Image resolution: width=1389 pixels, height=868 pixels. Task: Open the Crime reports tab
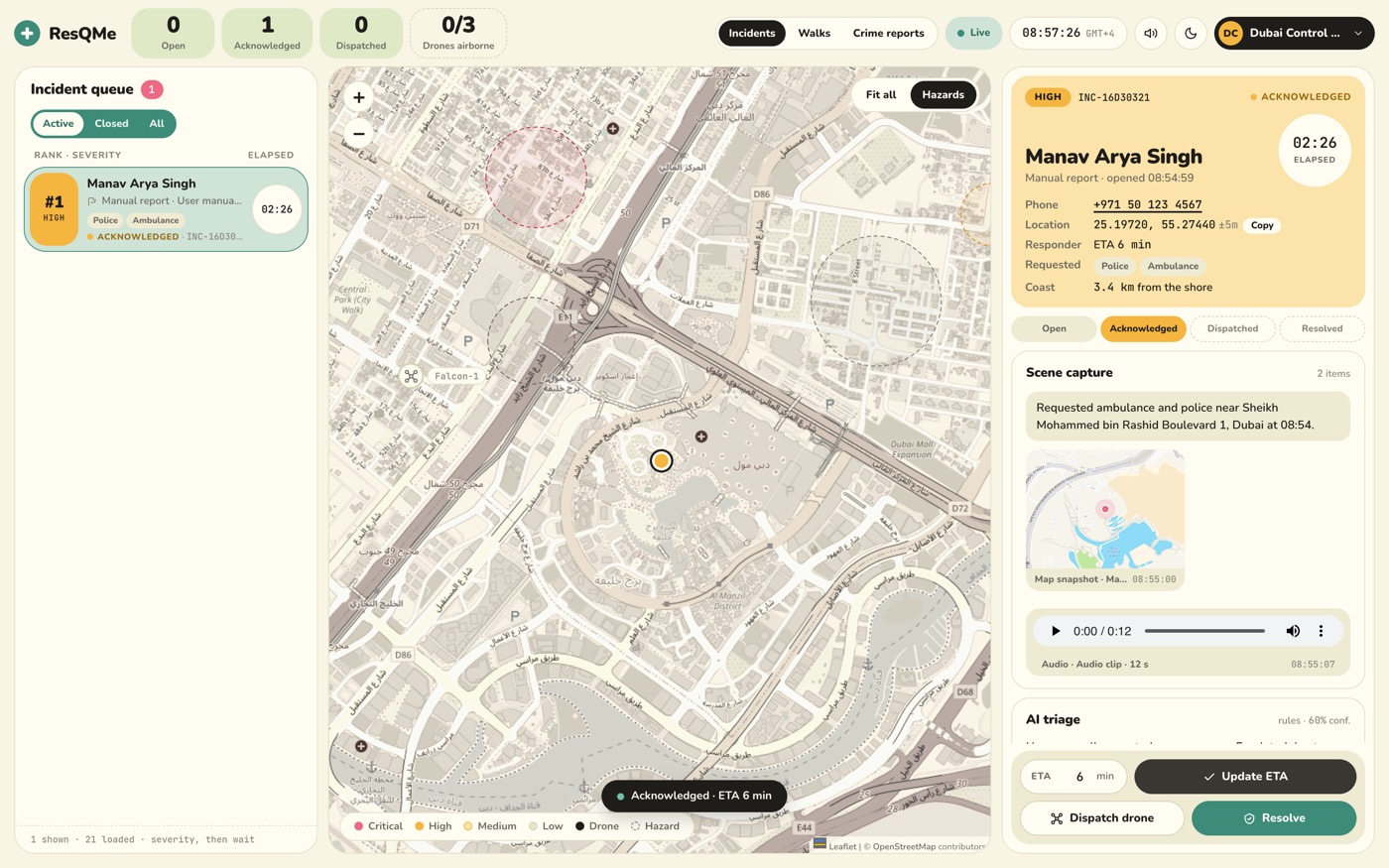pyautogui.click(x=888, y=34)
